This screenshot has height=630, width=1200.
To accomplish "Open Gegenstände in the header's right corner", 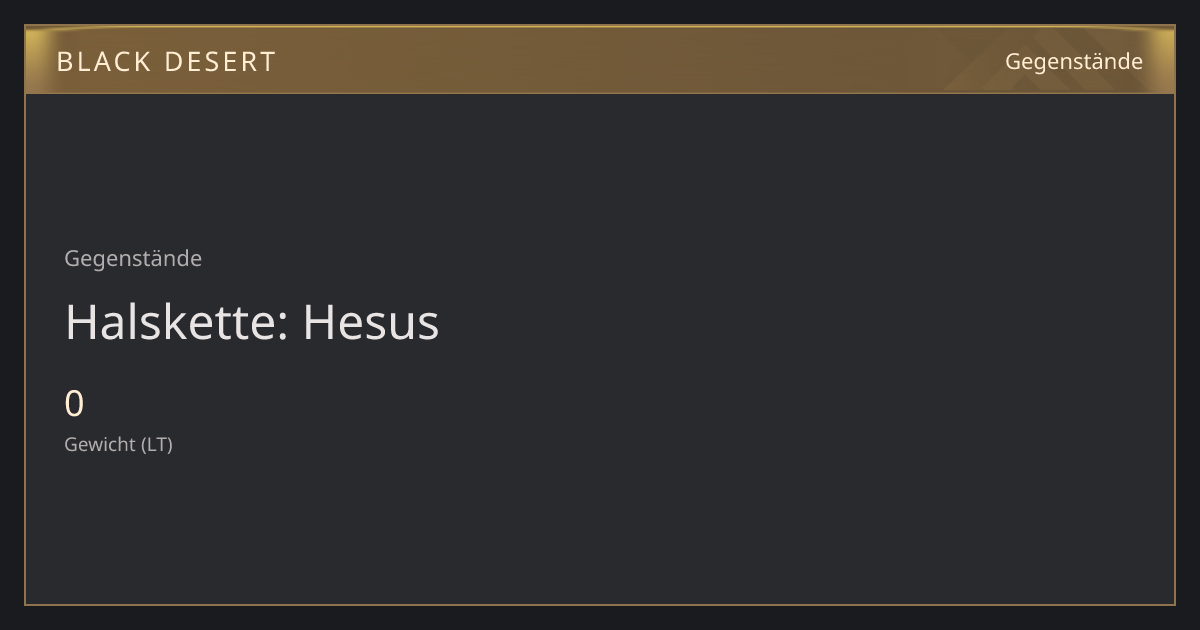I will pos(1073,62).
